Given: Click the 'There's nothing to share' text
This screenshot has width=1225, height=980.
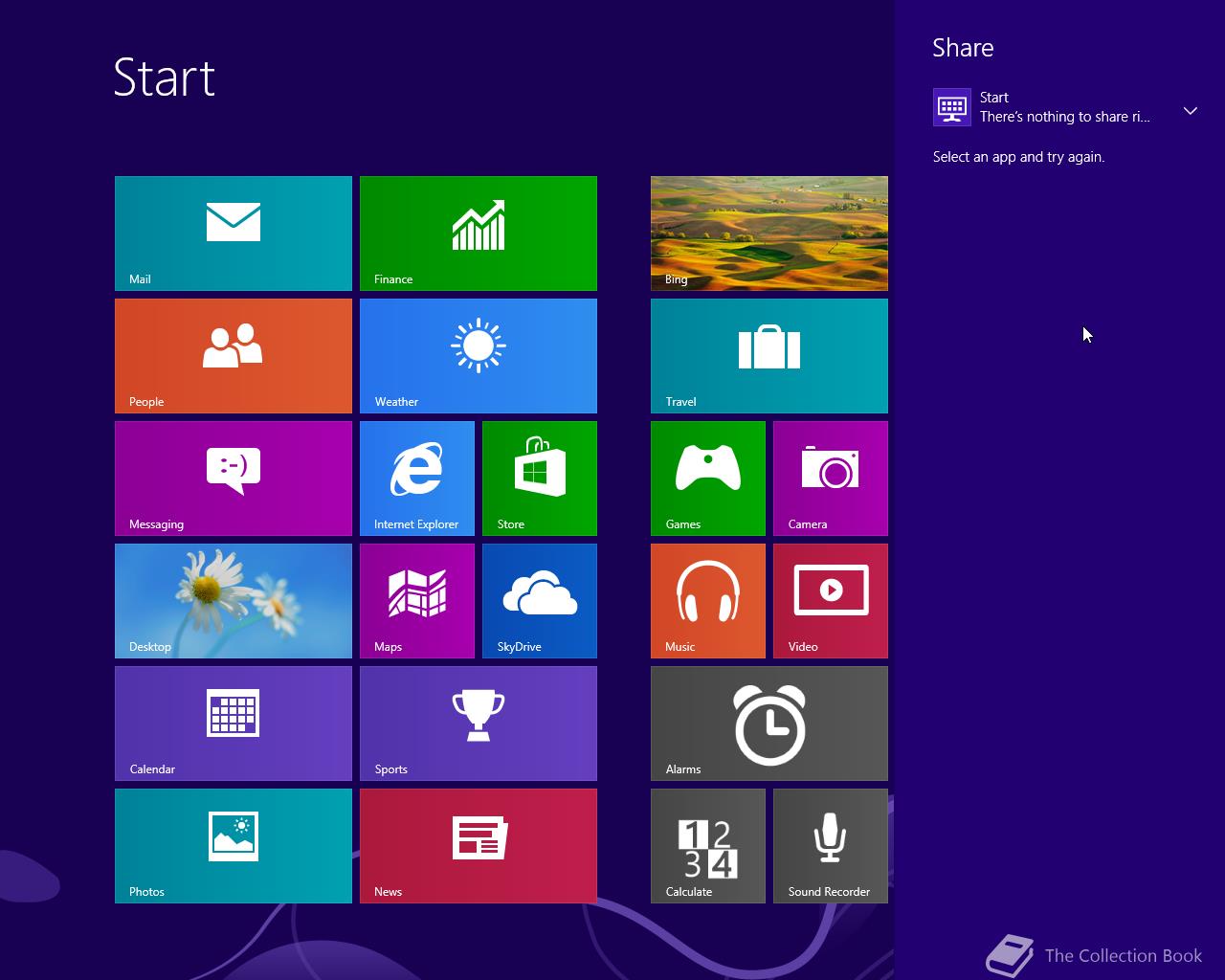Looking at the screenshot, I should 1065,117.
